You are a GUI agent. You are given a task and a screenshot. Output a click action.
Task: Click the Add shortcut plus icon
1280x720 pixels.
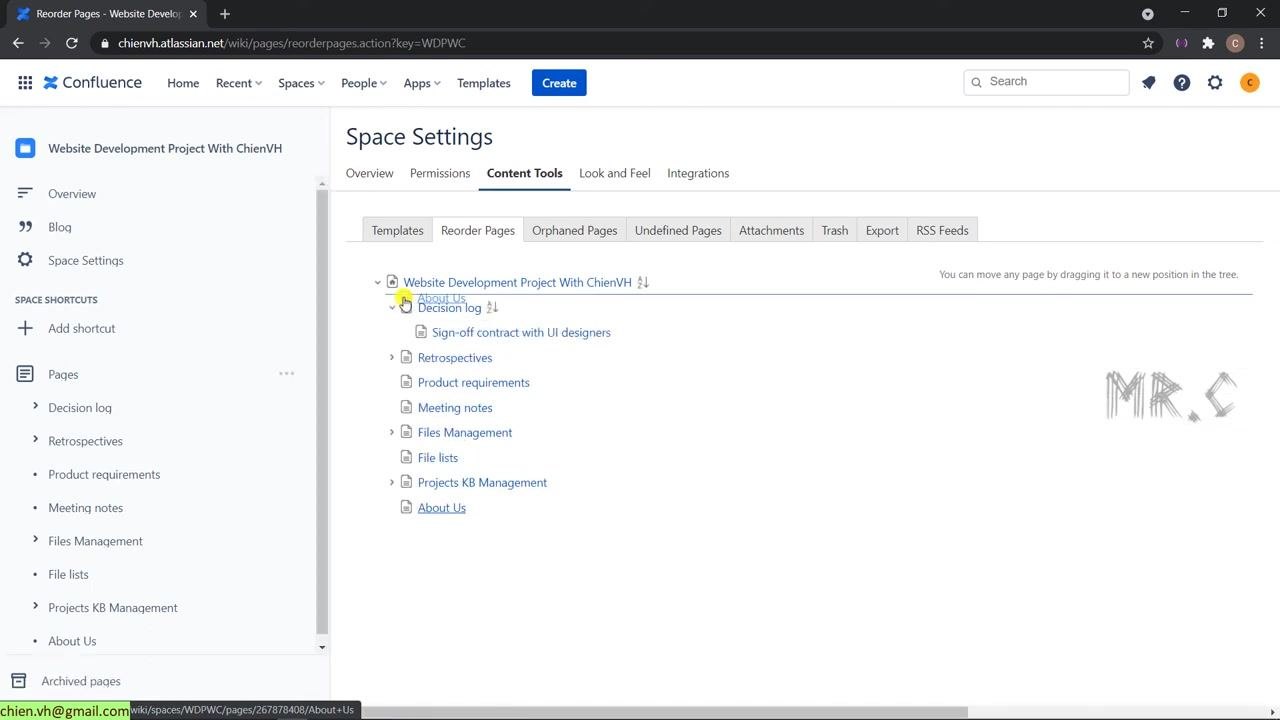tap(25, 328)
